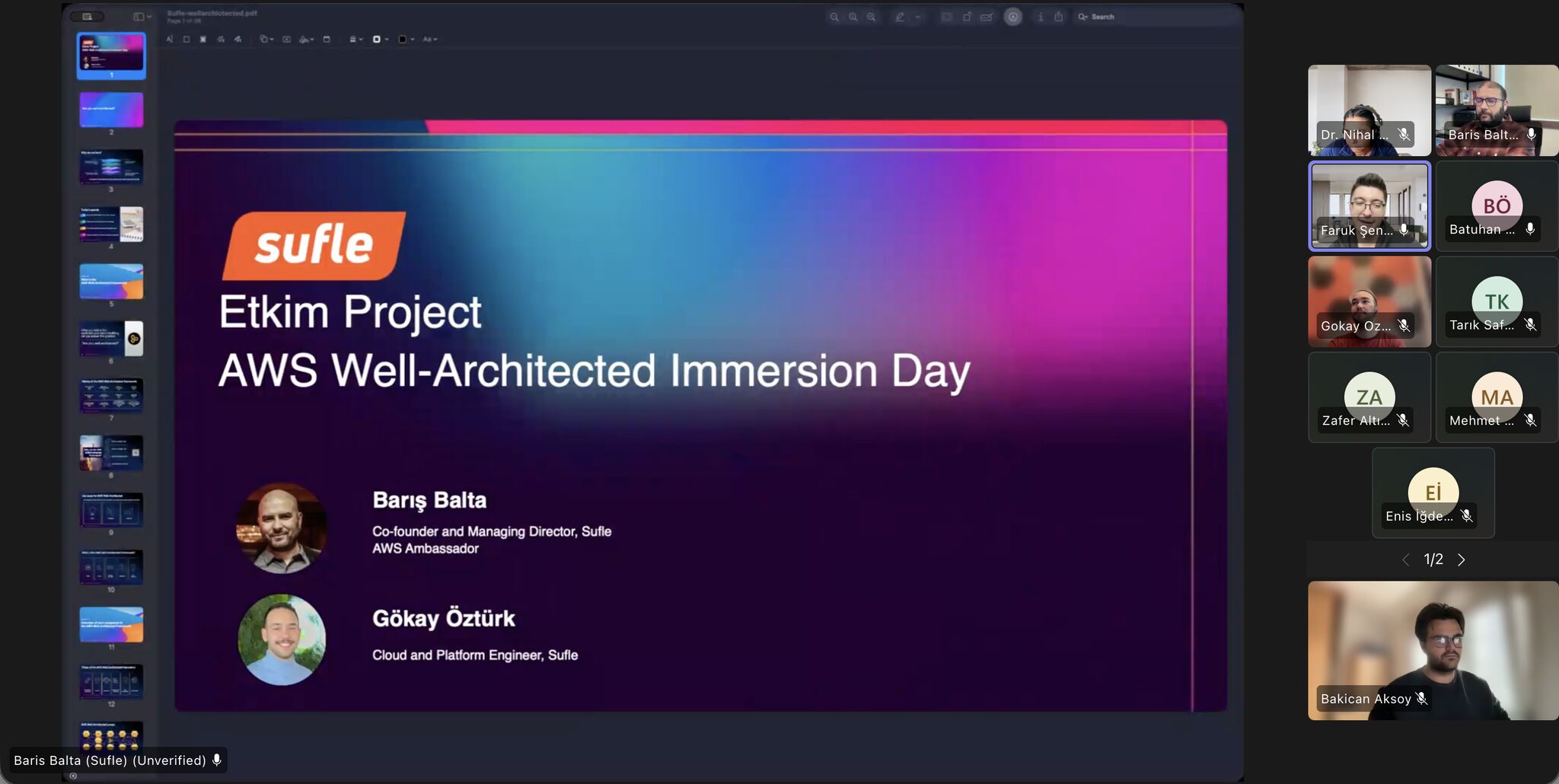Image resolution: width=1559 pixels, height=784 pixels.
Task: Select the Draw markup tool
Action: point(238,39)
